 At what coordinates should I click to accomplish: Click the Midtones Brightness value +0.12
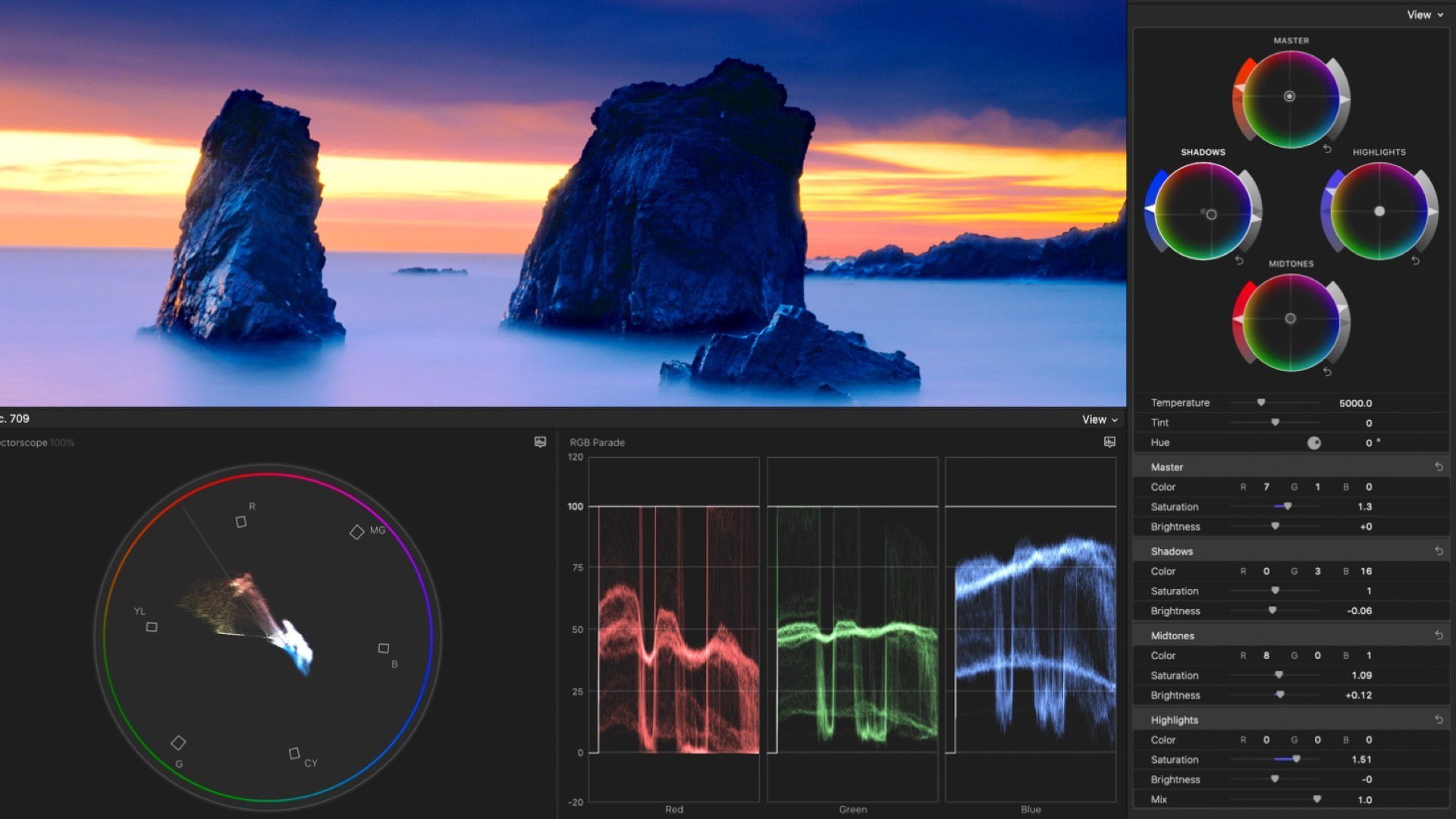click(1358, 695)
